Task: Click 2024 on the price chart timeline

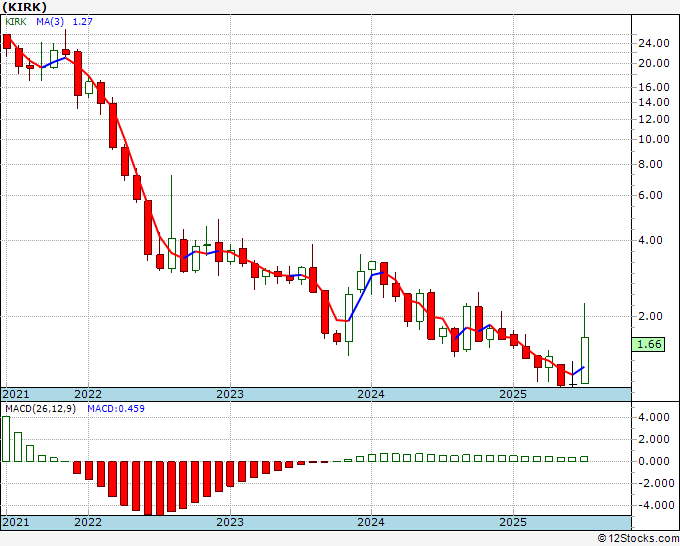Action: coord(371,394)
